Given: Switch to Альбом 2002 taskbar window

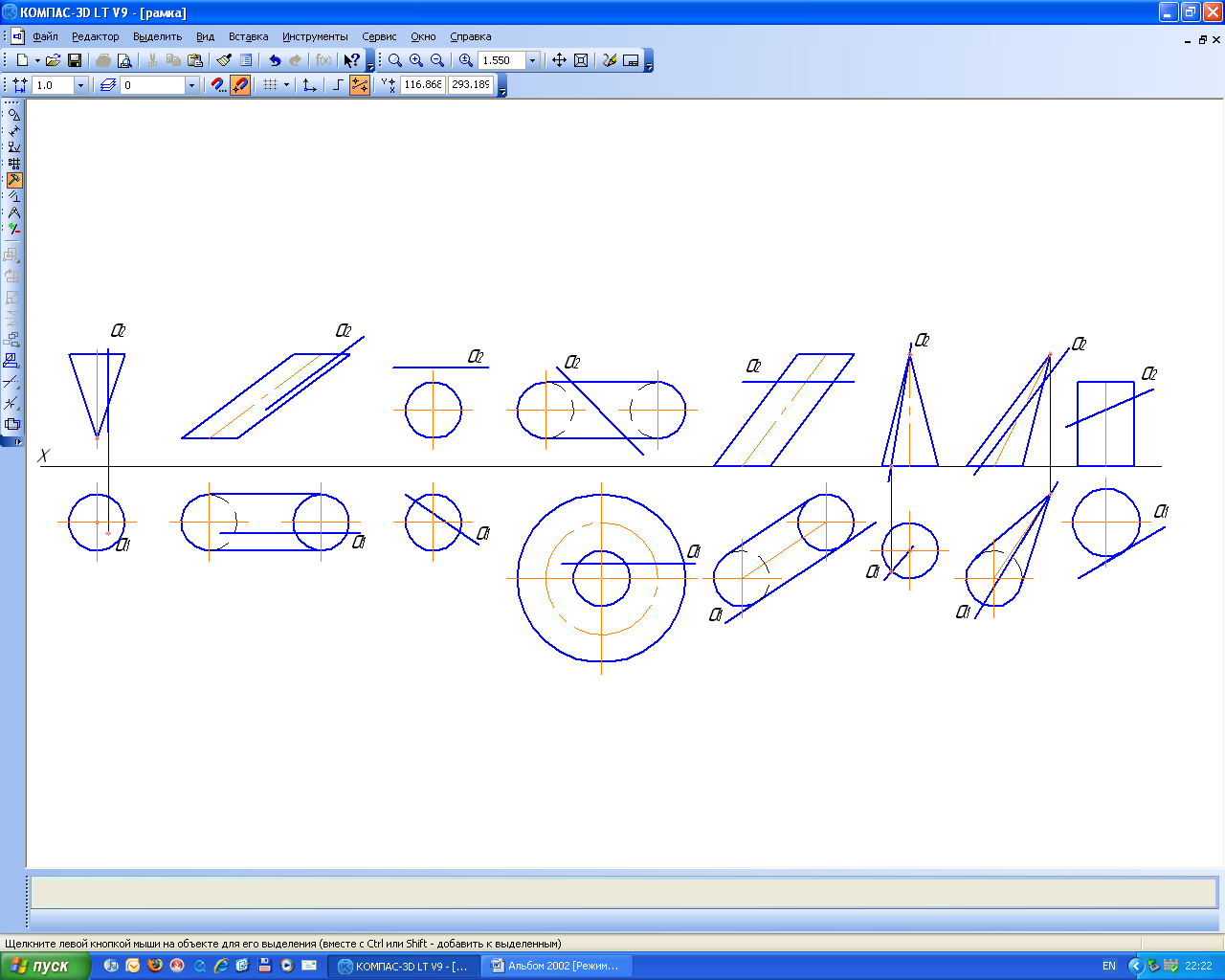Looking at the screenshot, I should pos(557,966).
